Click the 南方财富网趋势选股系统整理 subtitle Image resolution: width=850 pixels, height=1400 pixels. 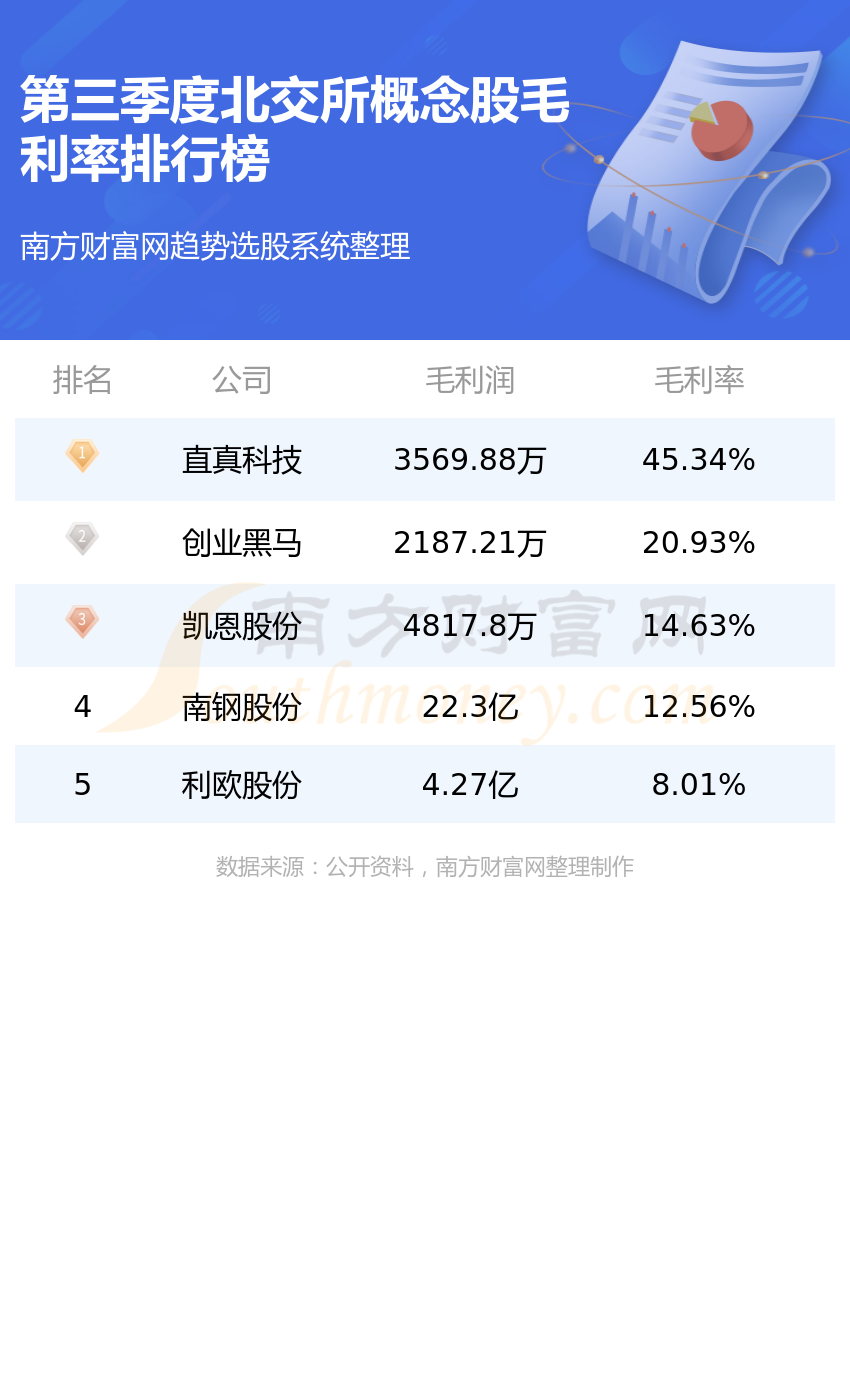coord(215,246)
